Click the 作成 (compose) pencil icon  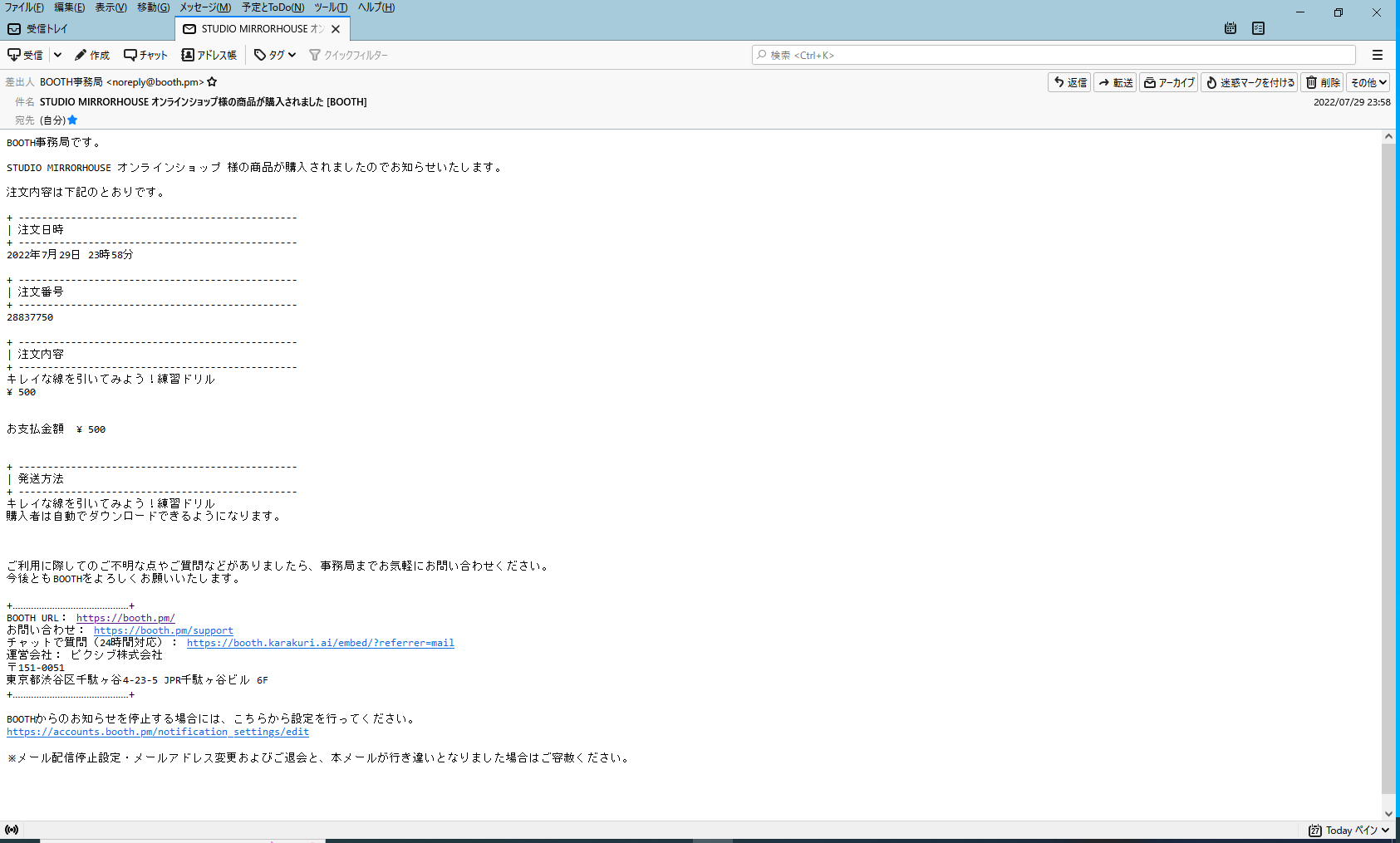point(81,55)
